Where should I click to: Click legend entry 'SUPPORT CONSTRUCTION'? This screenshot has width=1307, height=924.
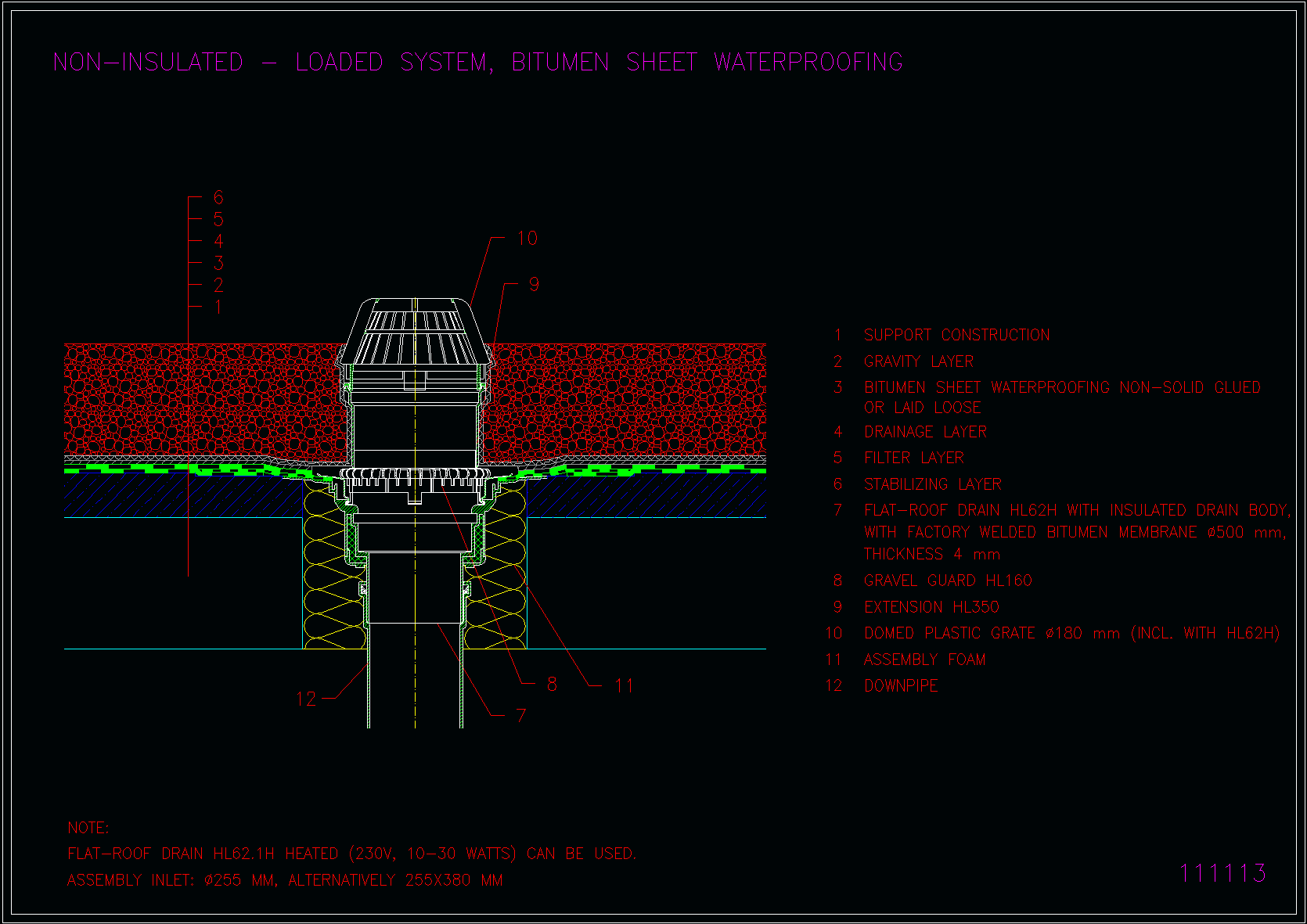point(956,336)
